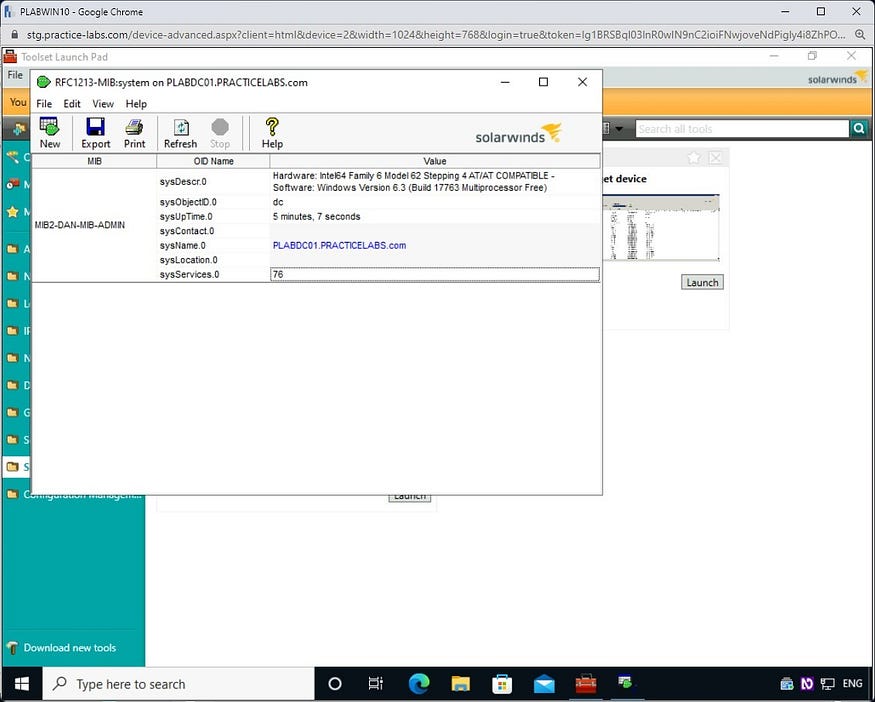Click the Cortana circle on taskbar
Viewport: 875px width, 702px height.
click(335, 684)
